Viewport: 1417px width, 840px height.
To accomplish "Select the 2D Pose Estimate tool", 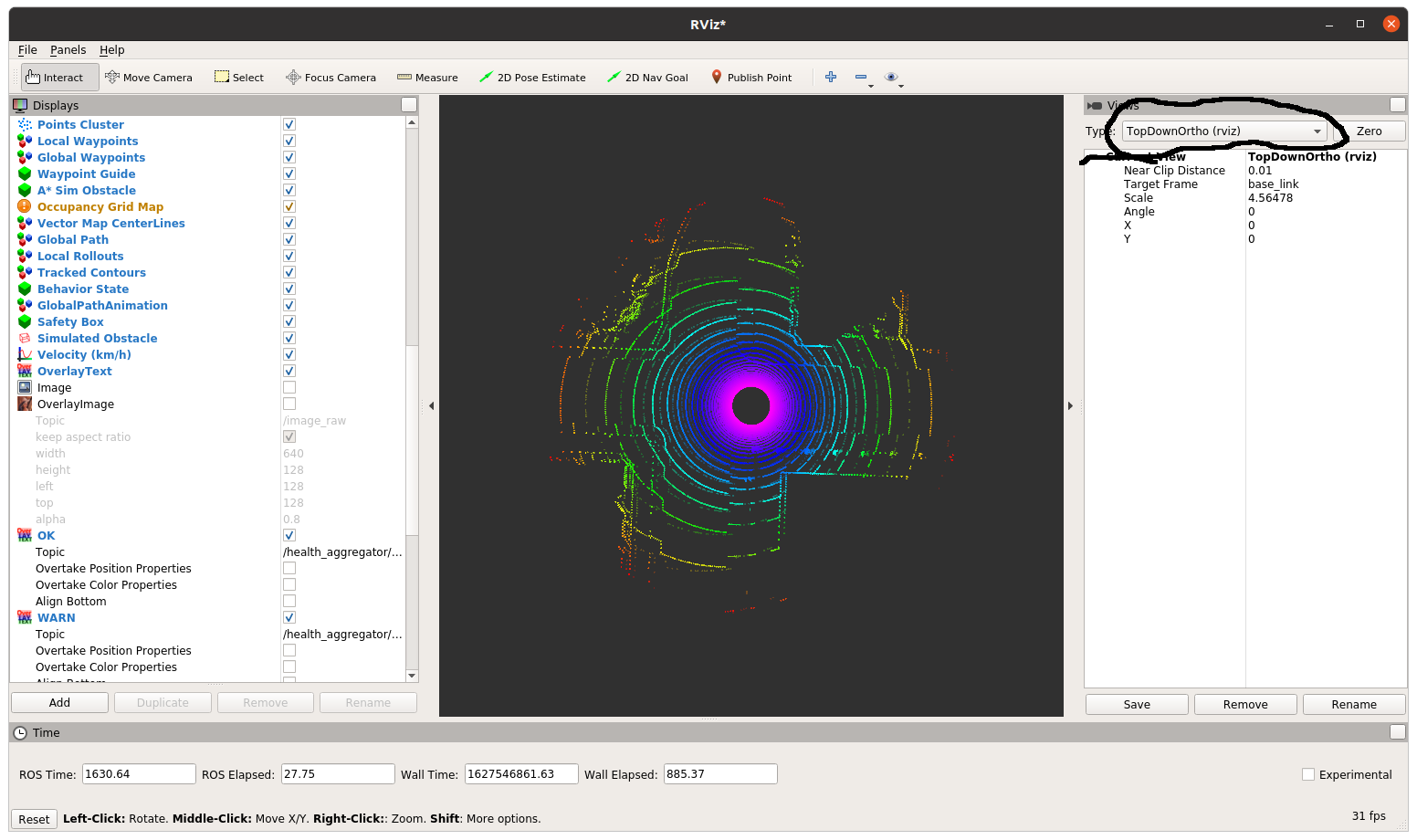I will click(x=532, y=77).
